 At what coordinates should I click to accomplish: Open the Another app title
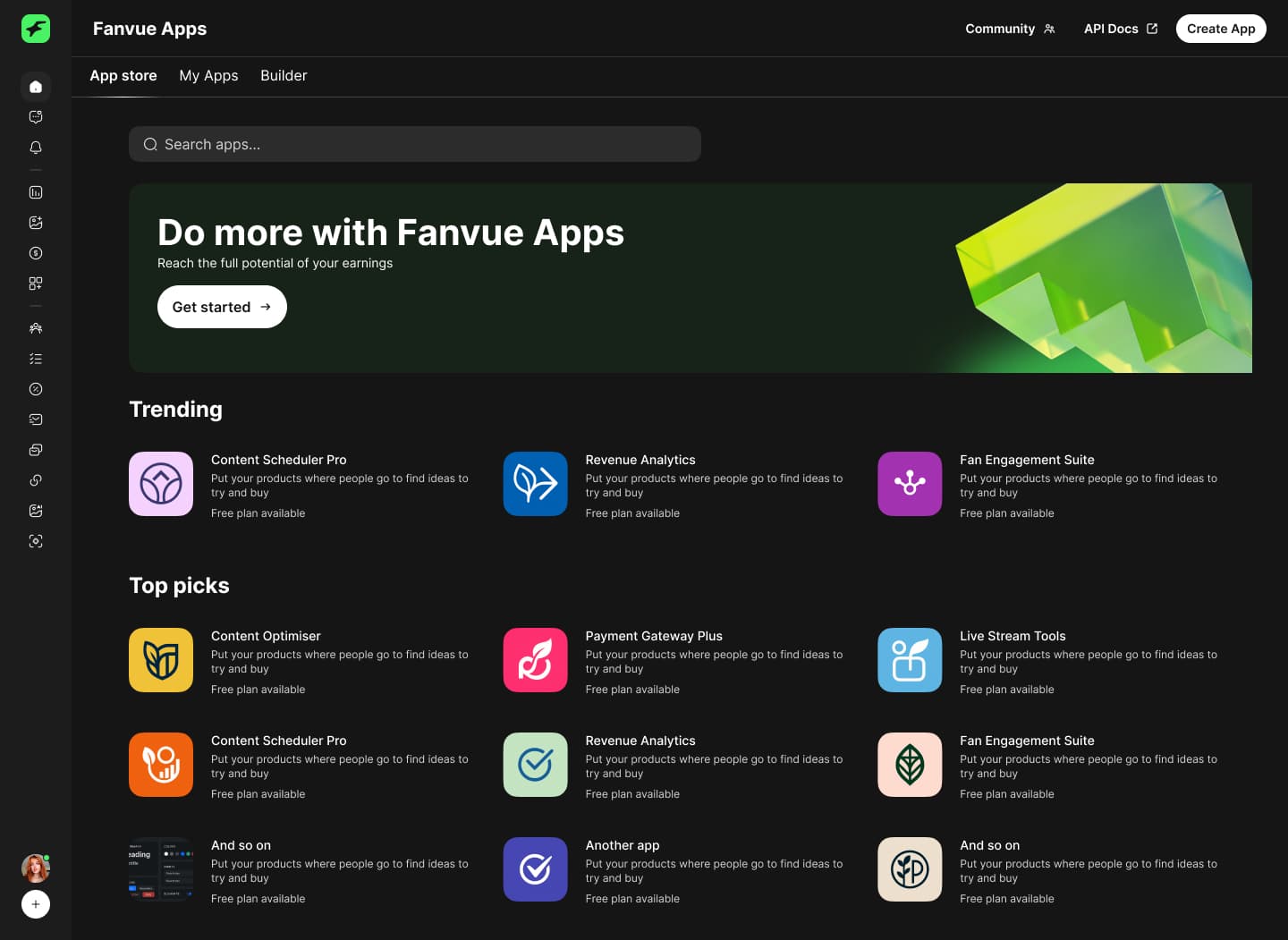(623, 845)
